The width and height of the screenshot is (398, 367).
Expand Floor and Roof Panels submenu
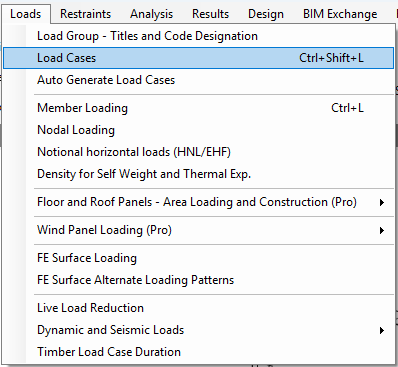click(x=198, y=202)
